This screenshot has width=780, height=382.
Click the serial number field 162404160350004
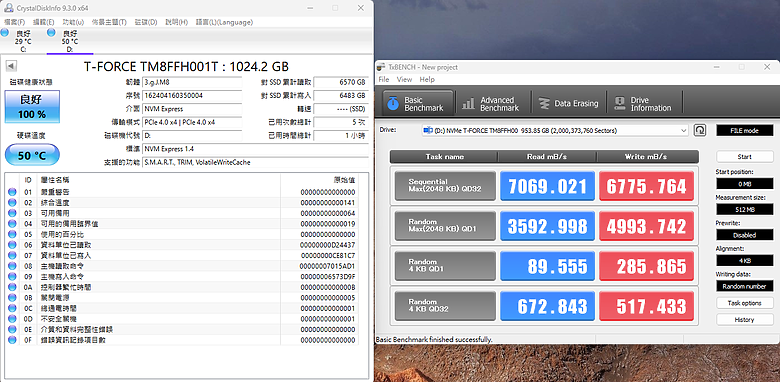(x=192, y=96)
